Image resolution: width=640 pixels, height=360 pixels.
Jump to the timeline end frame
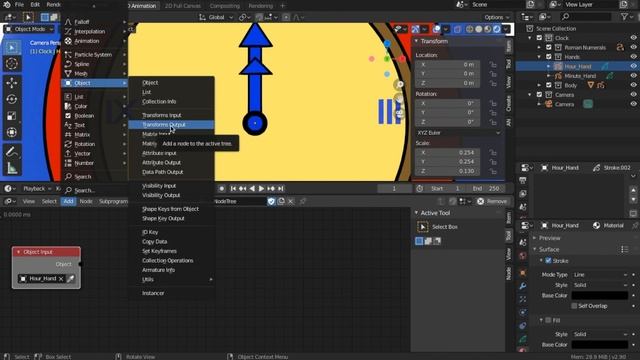281,189
